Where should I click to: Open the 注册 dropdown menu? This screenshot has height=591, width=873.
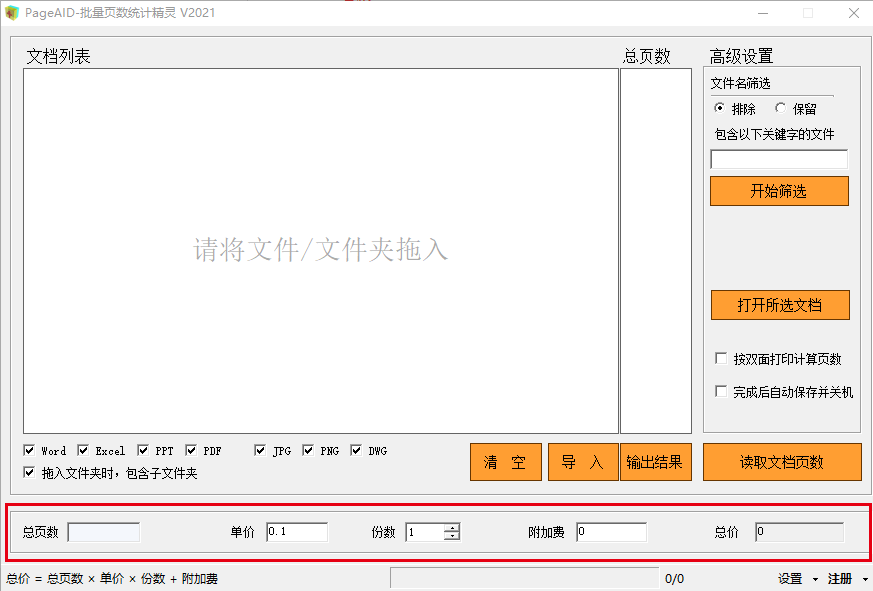coord(848,579)
